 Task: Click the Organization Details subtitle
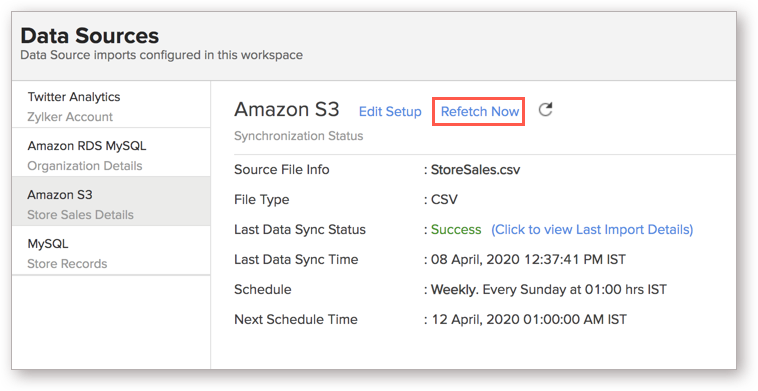click(x=85, y=166)
